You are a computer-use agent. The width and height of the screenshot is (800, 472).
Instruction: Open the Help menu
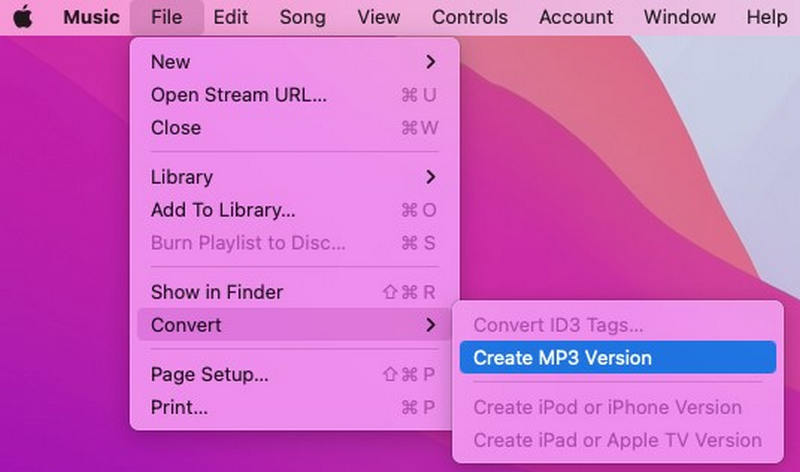tap(766, 17)
